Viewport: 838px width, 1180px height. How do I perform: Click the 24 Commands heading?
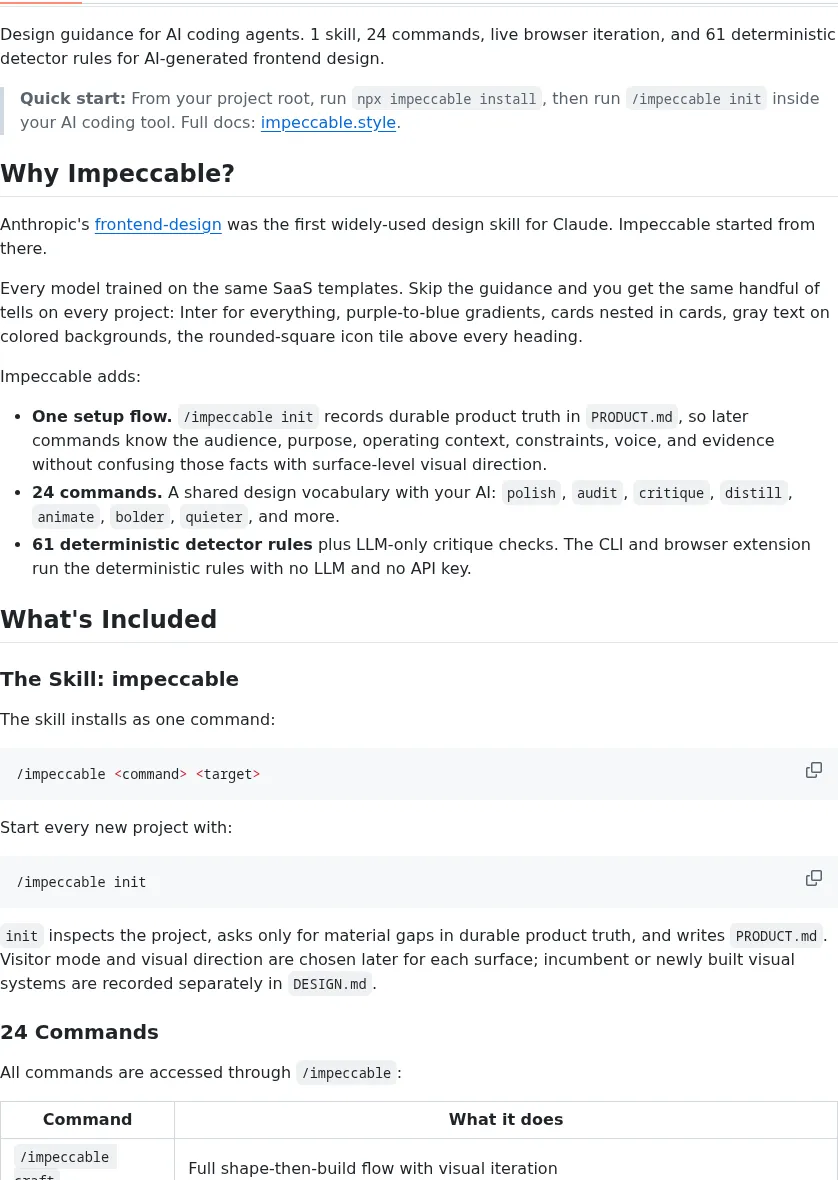coord(79,1032)
